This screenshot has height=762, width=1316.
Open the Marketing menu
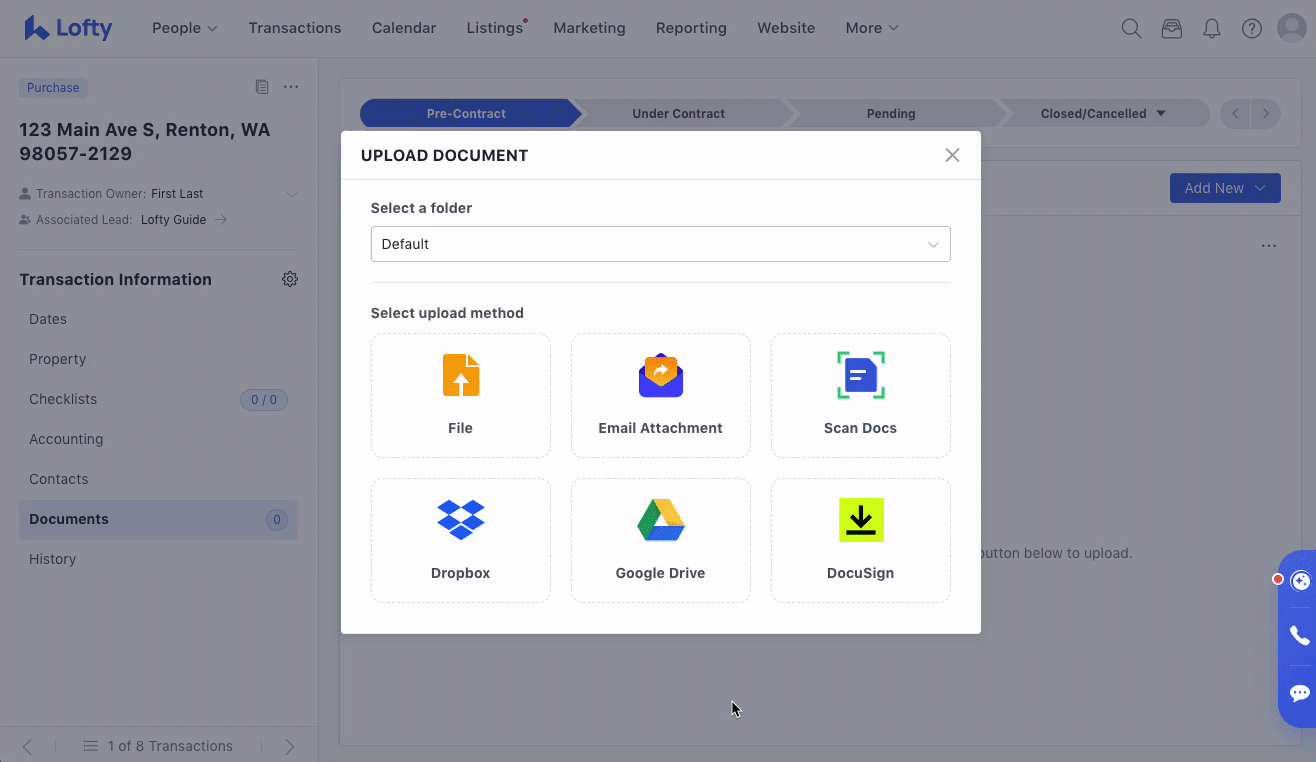point(589,28)
